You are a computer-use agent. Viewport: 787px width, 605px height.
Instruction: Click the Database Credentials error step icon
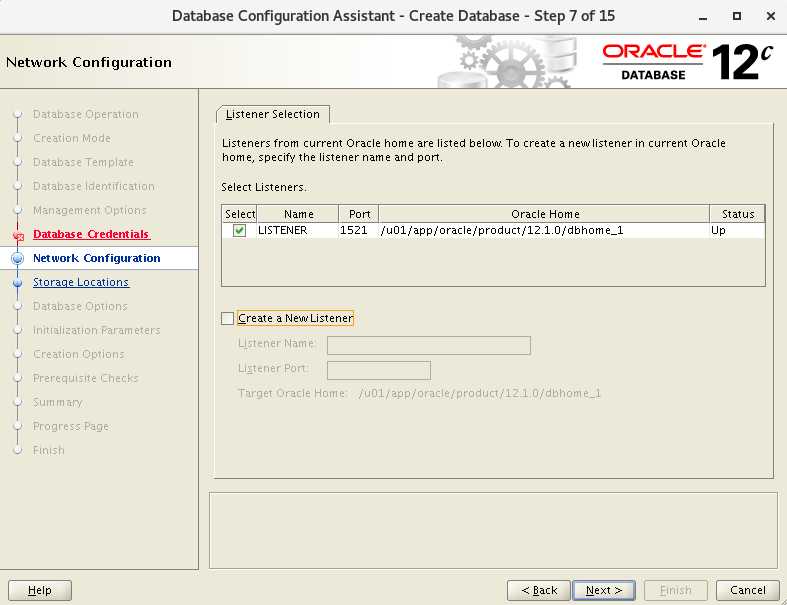pyautogui.click(x=19, y=235)
